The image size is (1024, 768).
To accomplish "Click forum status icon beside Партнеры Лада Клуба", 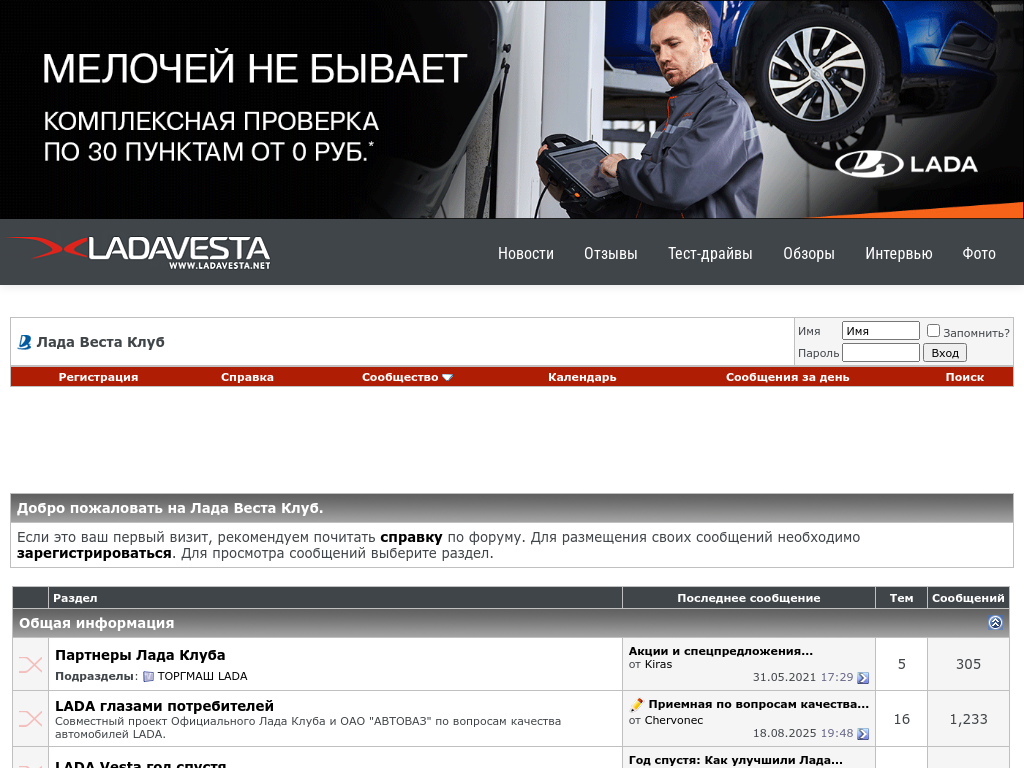I will tap(31, 665).
